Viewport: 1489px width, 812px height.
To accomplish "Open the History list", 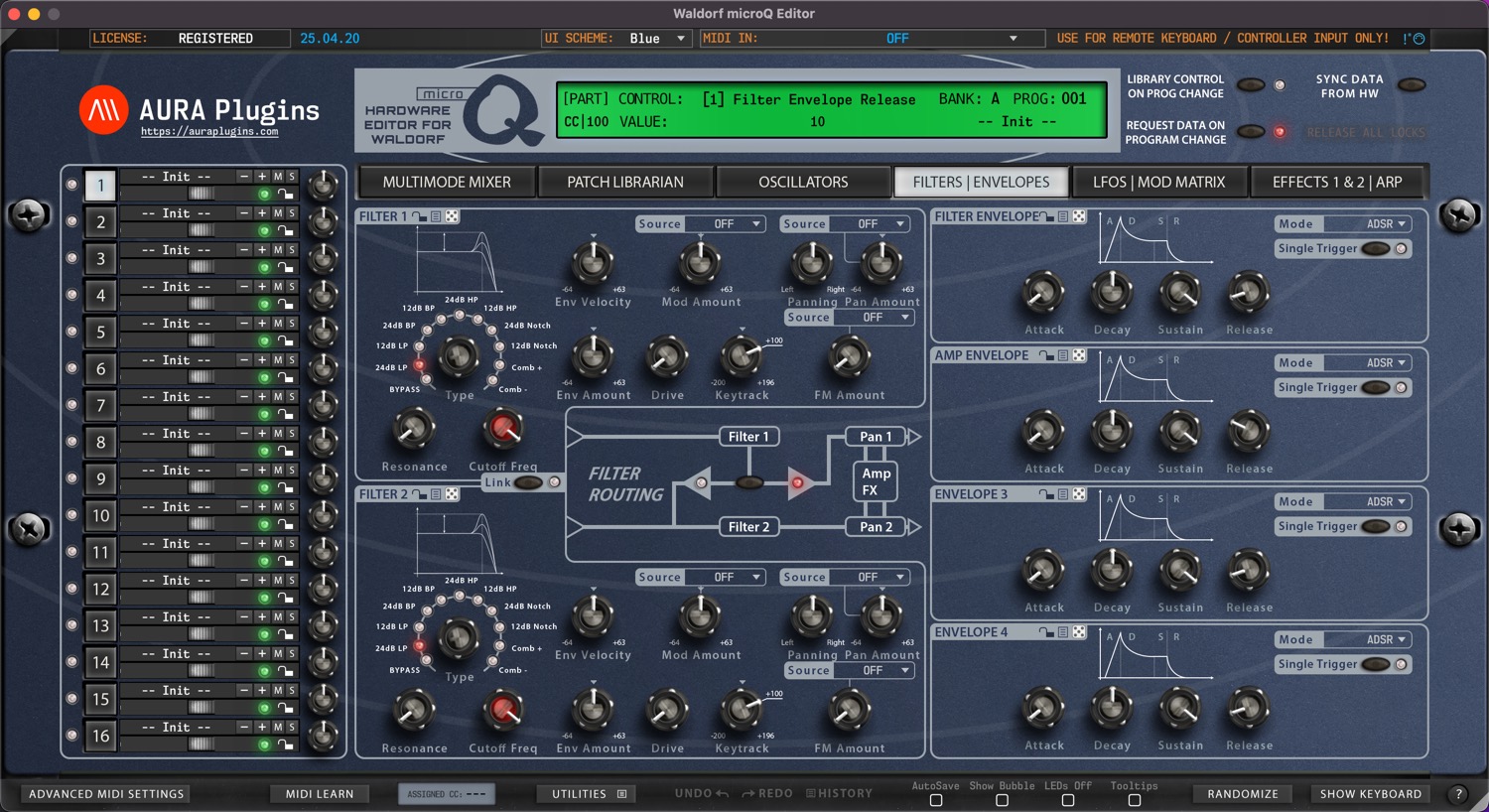I will [839, 793].
